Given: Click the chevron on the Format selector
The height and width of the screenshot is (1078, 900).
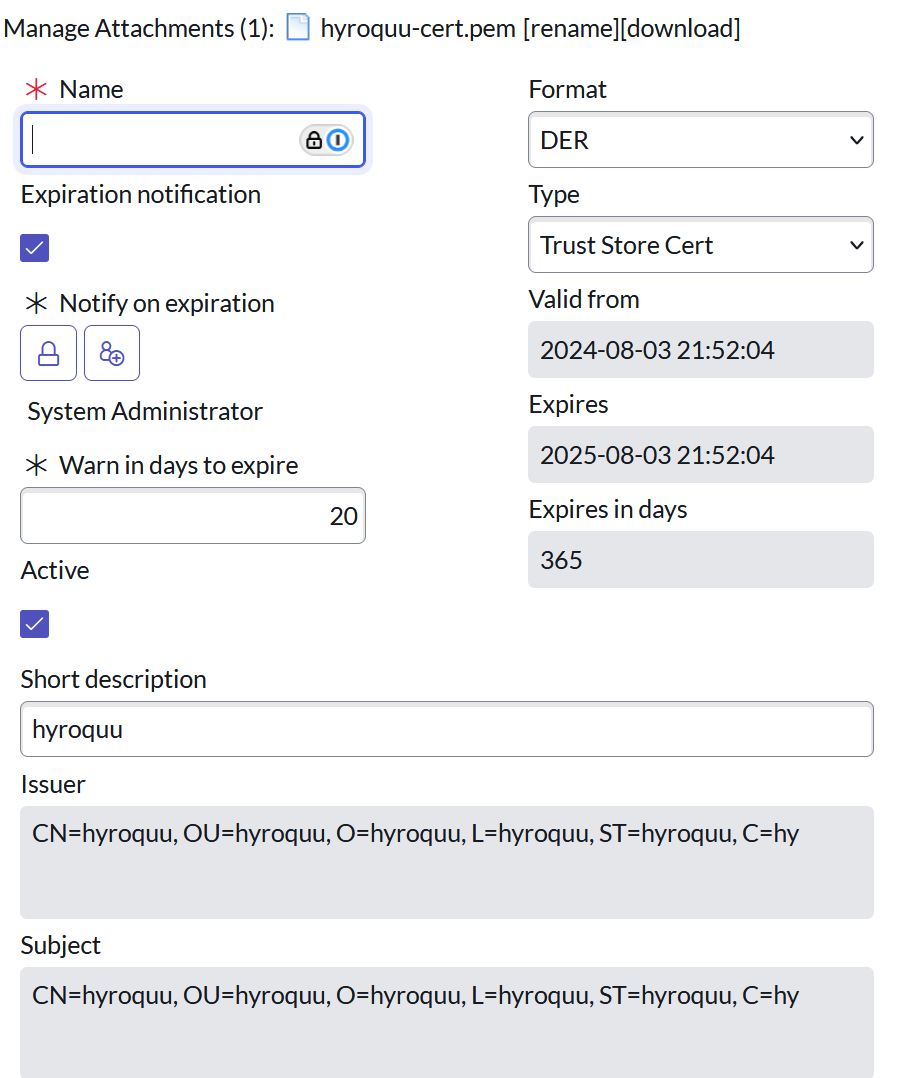Looking at the screenshot, I should [x=856, y=139].
